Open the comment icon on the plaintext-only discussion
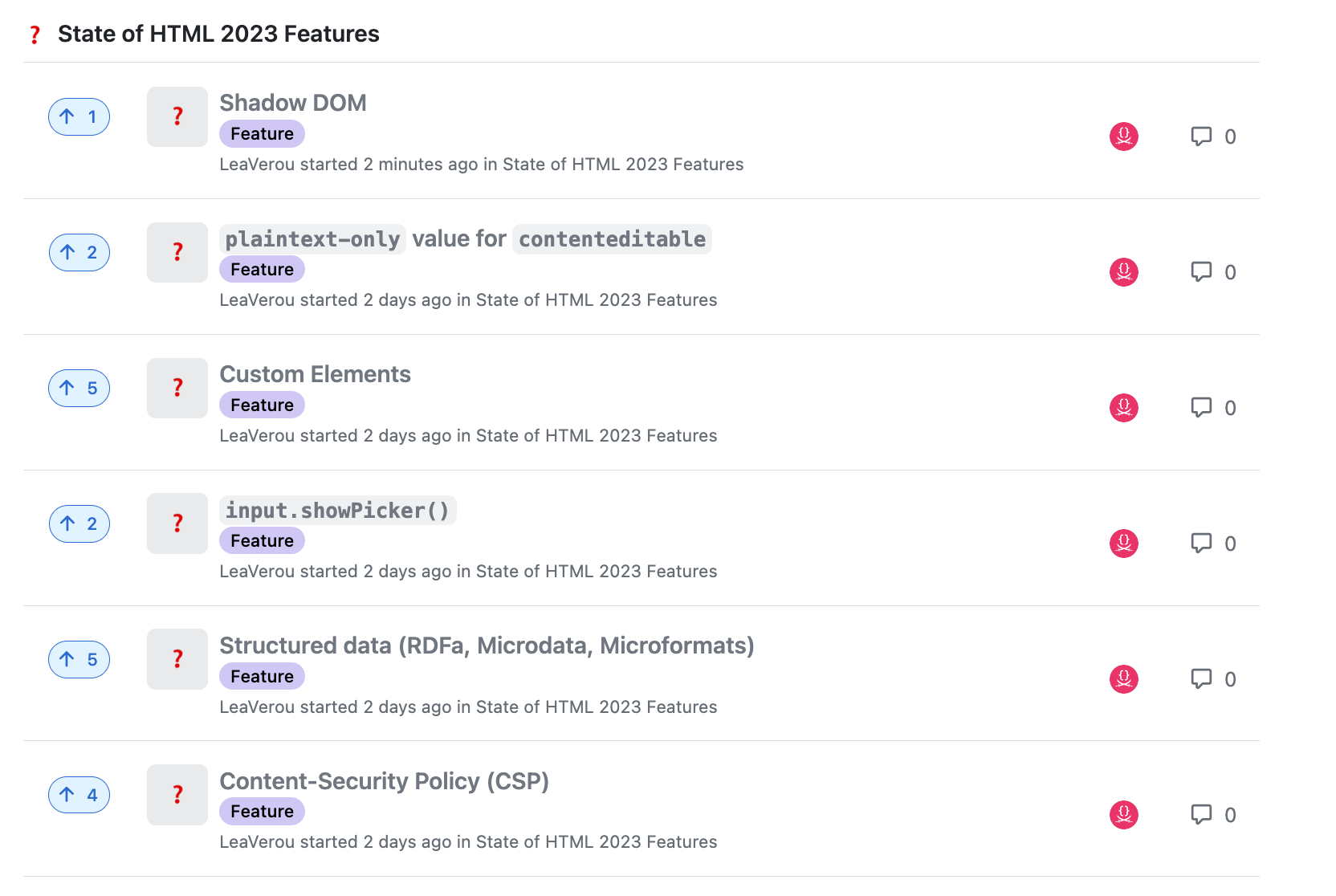Image resolution: width=1336 pixels, height=896 pixels. coord(1201,272)
